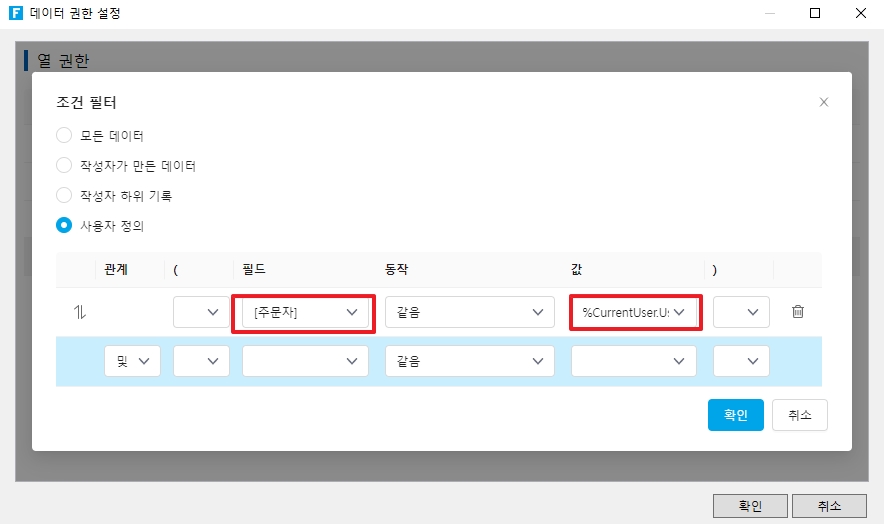Open the 및 relation dropdown
Viewport: 884px width, 524px height.
click(x=132, y=361)
